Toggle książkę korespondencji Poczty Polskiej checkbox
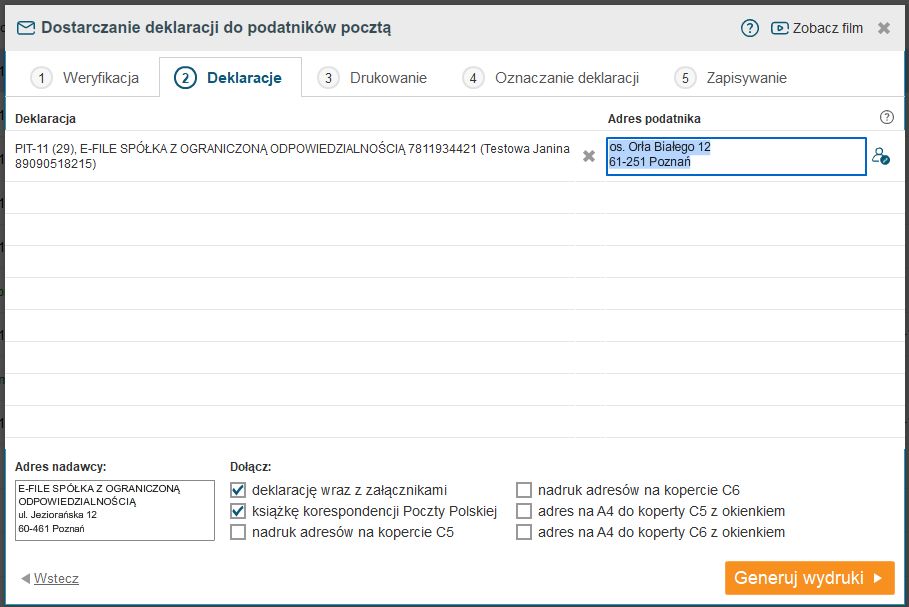The image size is (909, 607). pyautogui.click(x=238, y=511)
